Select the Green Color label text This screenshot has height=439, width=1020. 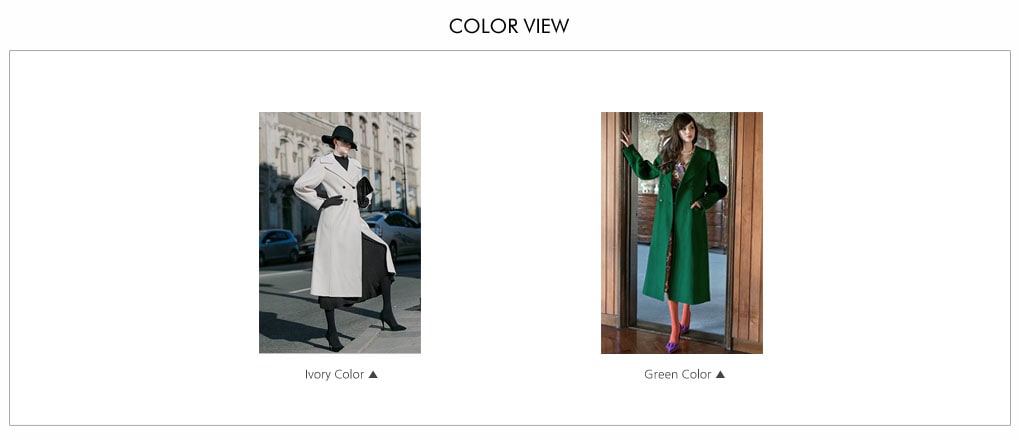click(677, 375)
